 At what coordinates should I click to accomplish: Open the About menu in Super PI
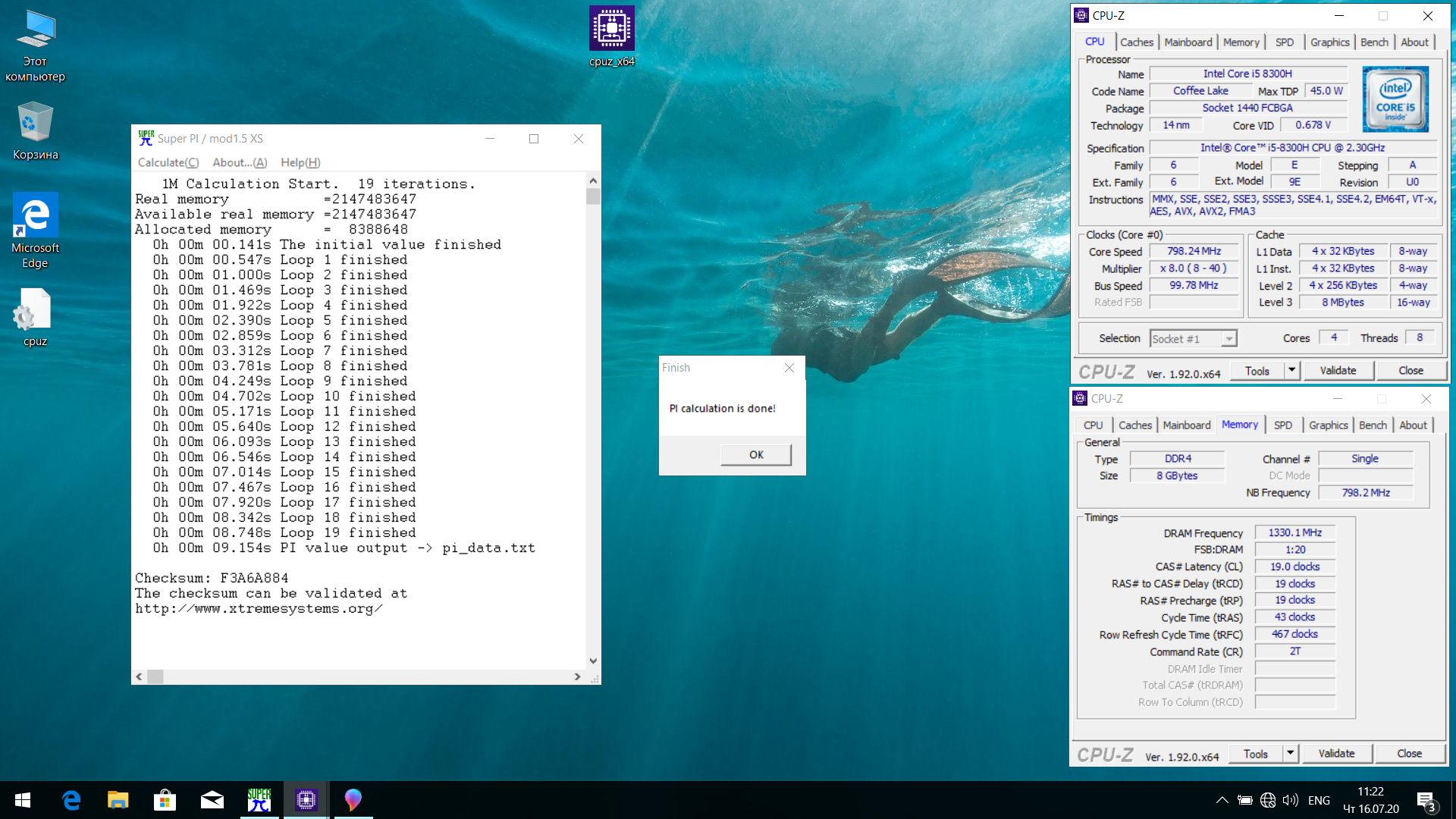pos(240,162)
